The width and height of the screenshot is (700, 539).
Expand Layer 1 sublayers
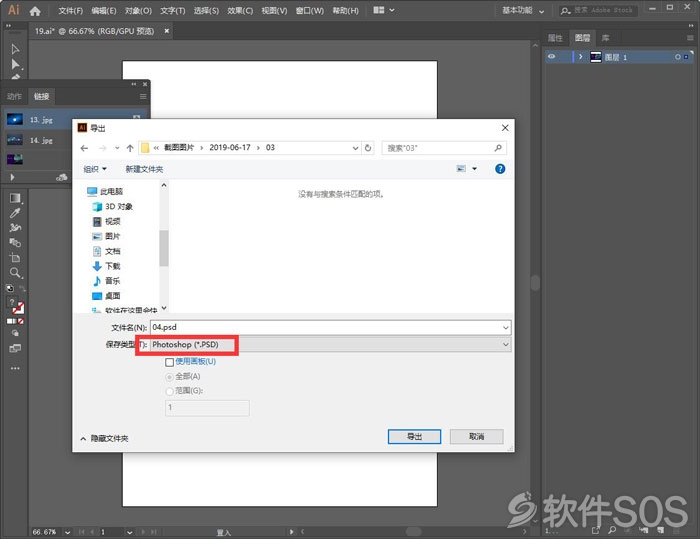click(580, 57)
